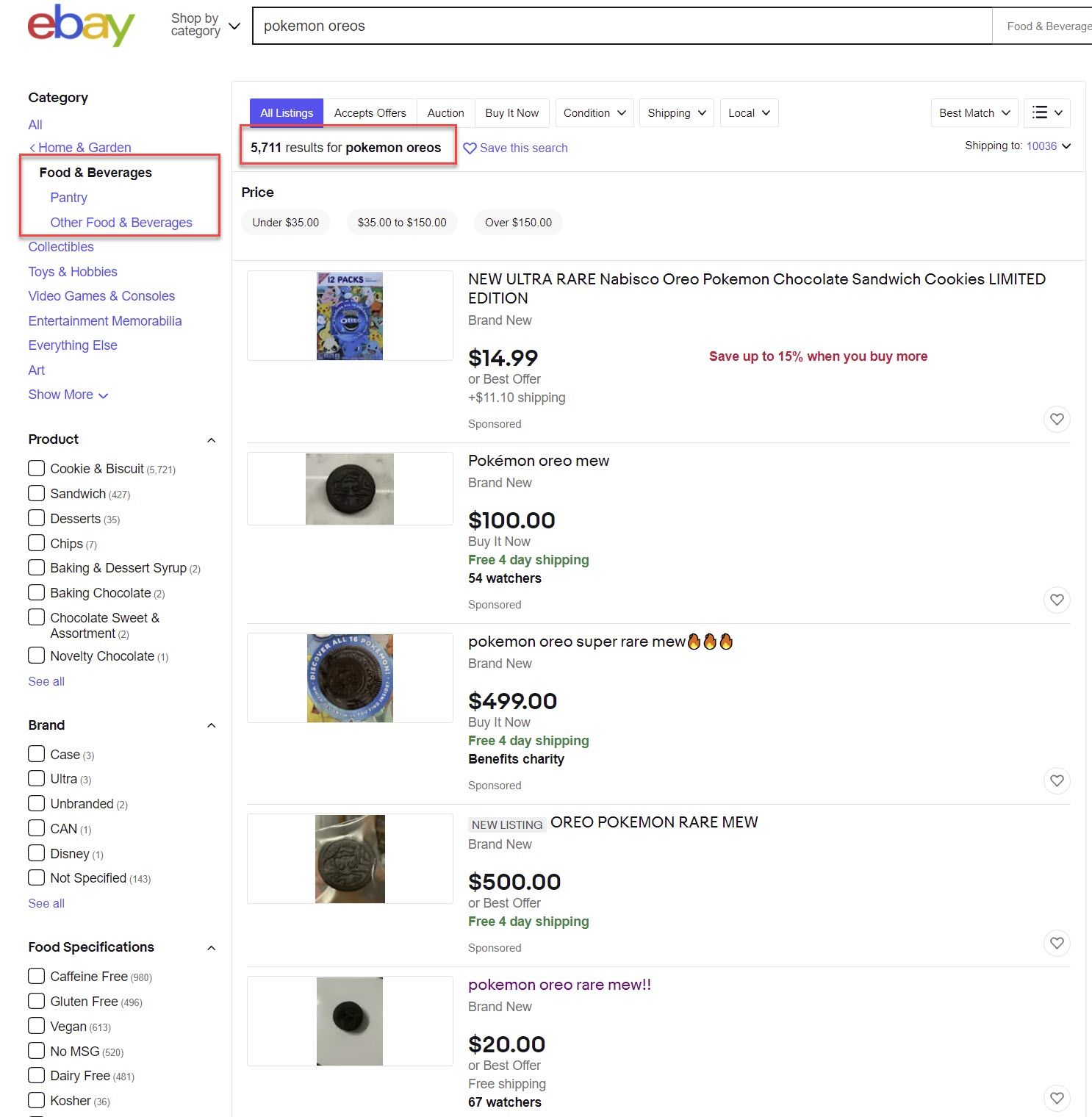
Task: Collapse the Food Specifications section
Action: point(212,947)
